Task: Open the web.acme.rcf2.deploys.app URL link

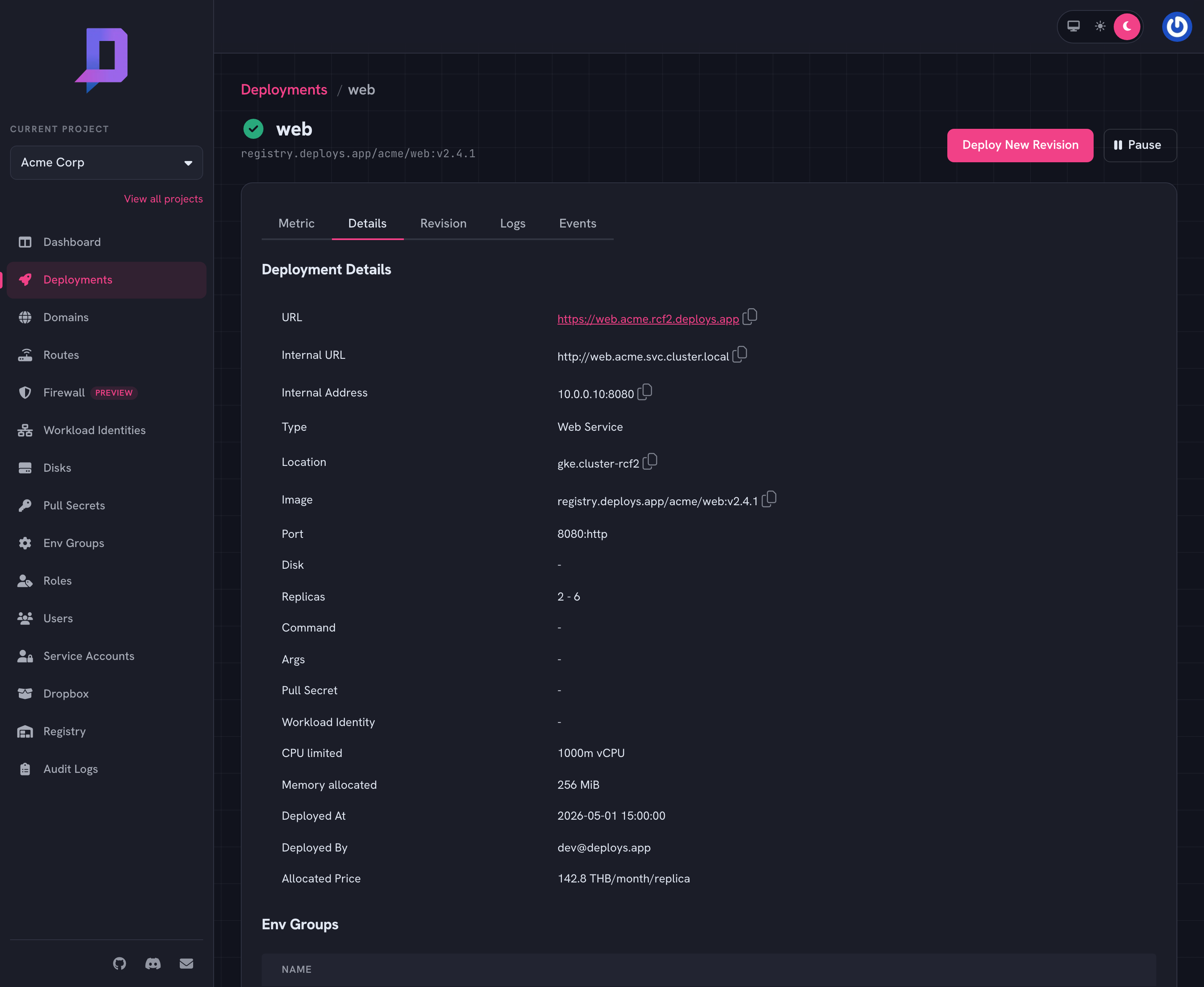Action: pyautogui.click(x=648, y=319)
